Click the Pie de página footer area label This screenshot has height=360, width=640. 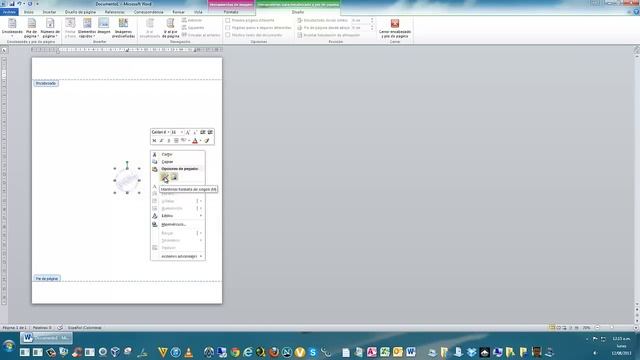click(47, 278)
